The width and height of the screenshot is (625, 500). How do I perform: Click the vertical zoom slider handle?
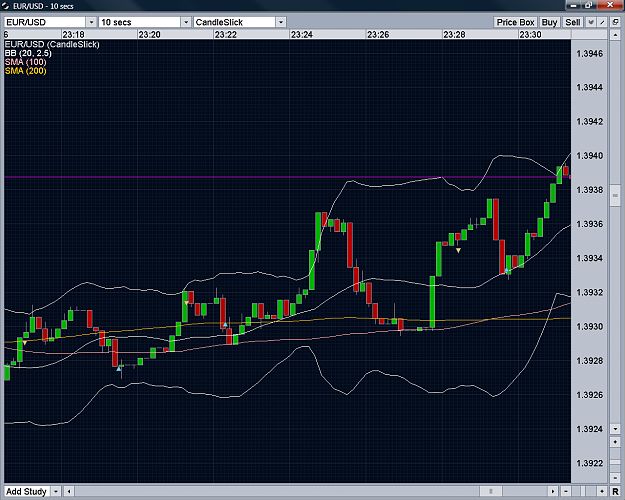(615, 460)
